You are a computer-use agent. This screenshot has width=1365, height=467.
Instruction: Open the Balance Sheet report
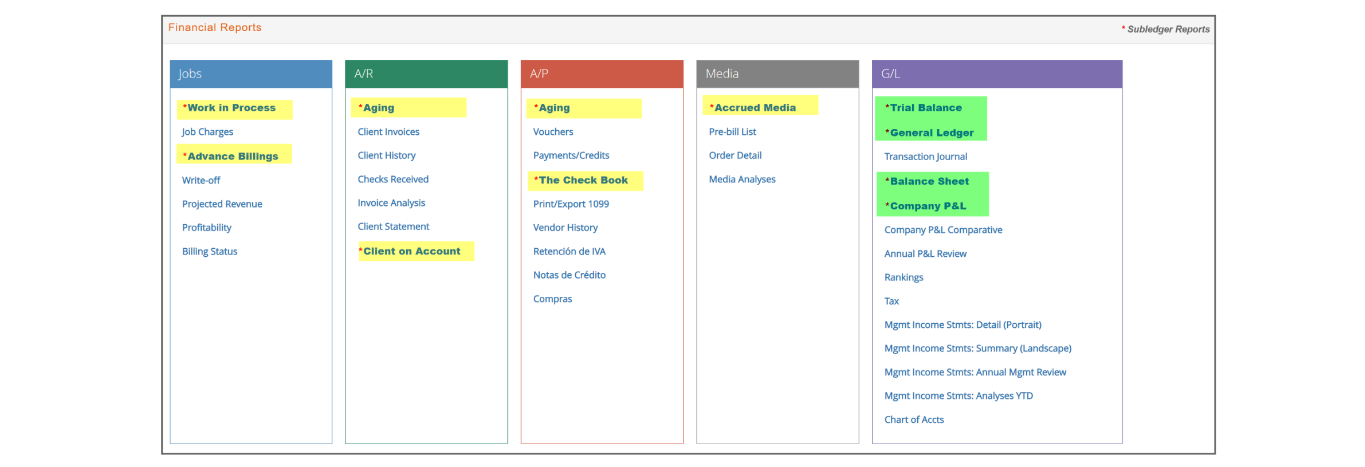click(929, 182)
